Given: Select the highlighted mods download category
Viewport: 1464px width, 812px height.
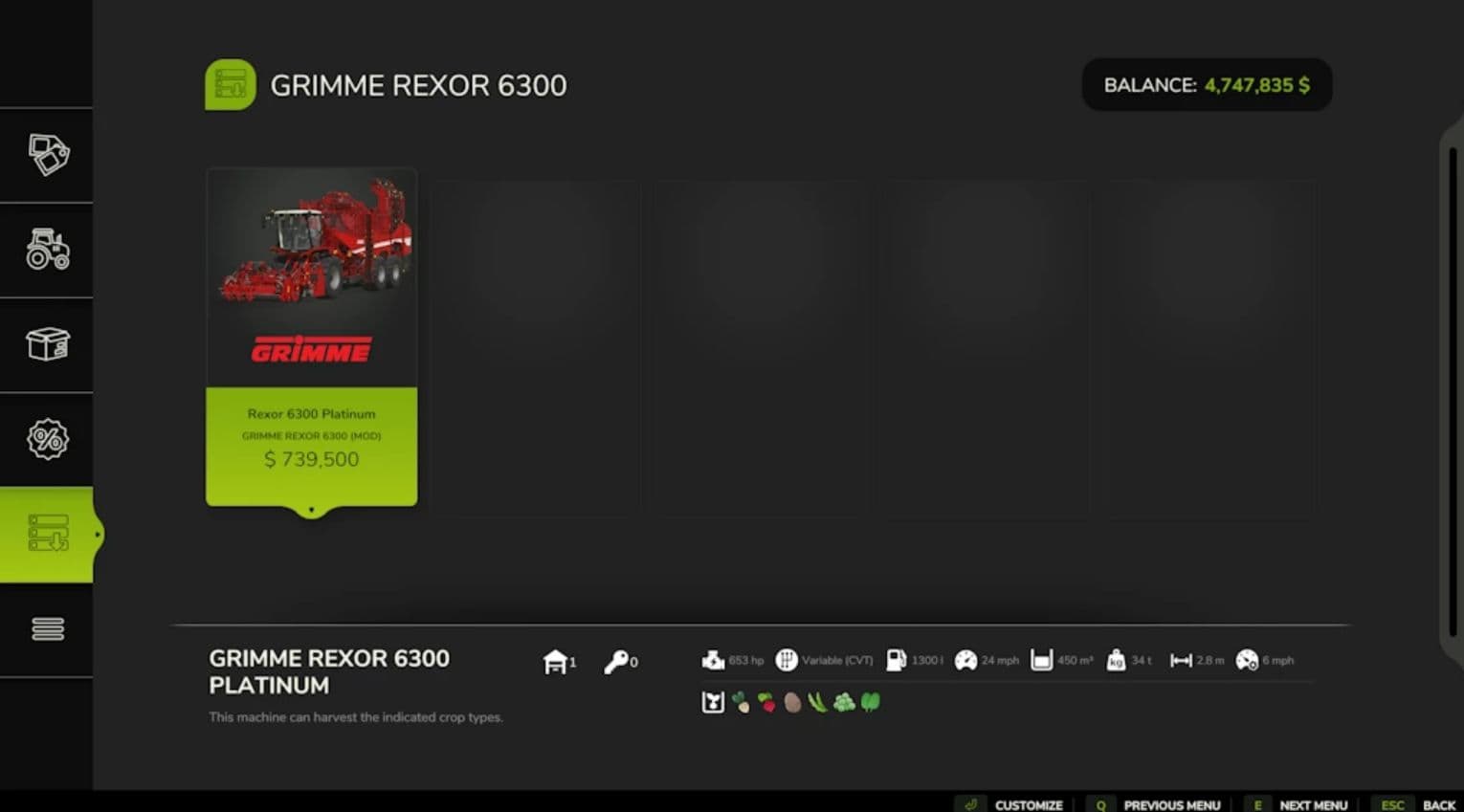Looking at the screenshot, I should pos(47,534).
